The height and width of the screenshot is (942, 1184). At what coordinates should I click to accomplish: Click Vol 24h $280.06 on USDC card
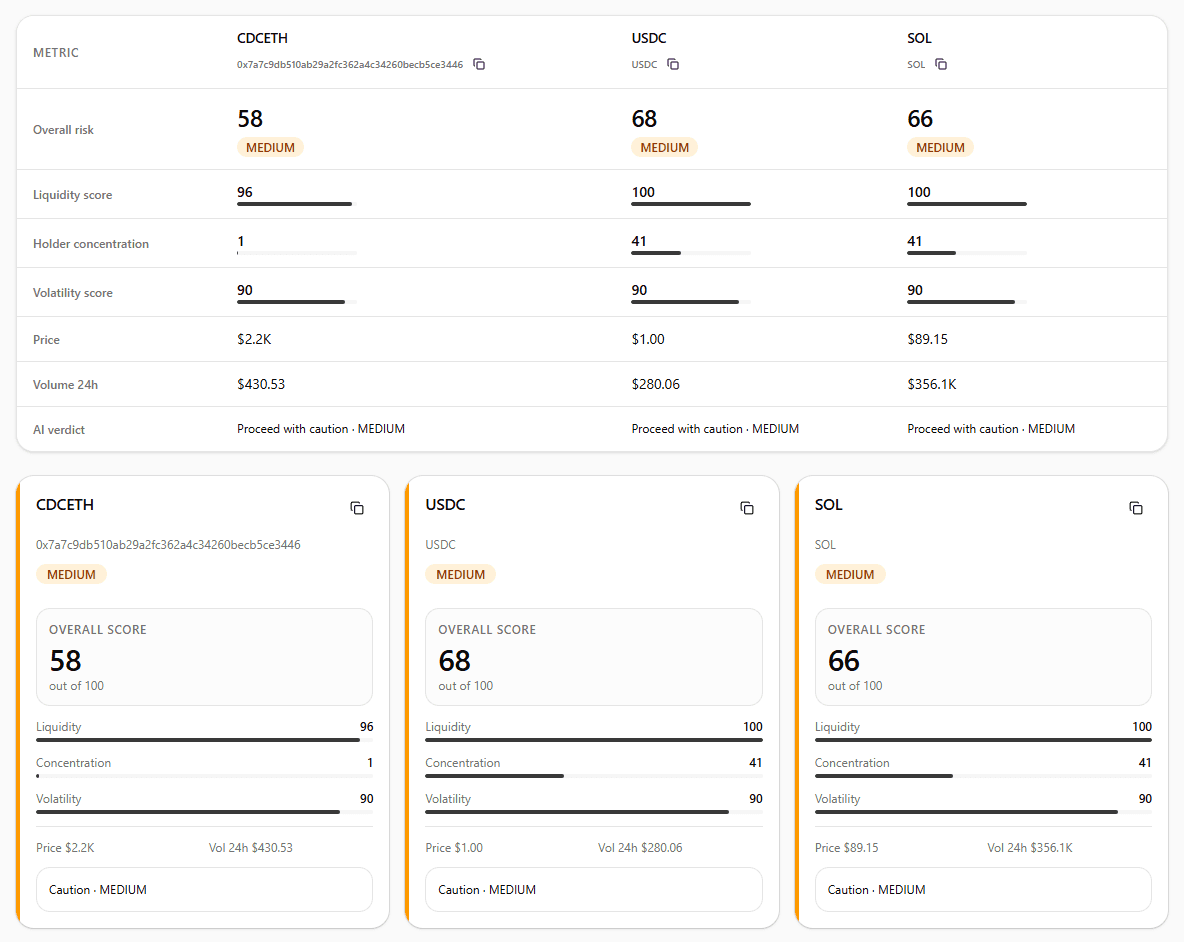tap(640, 848)
